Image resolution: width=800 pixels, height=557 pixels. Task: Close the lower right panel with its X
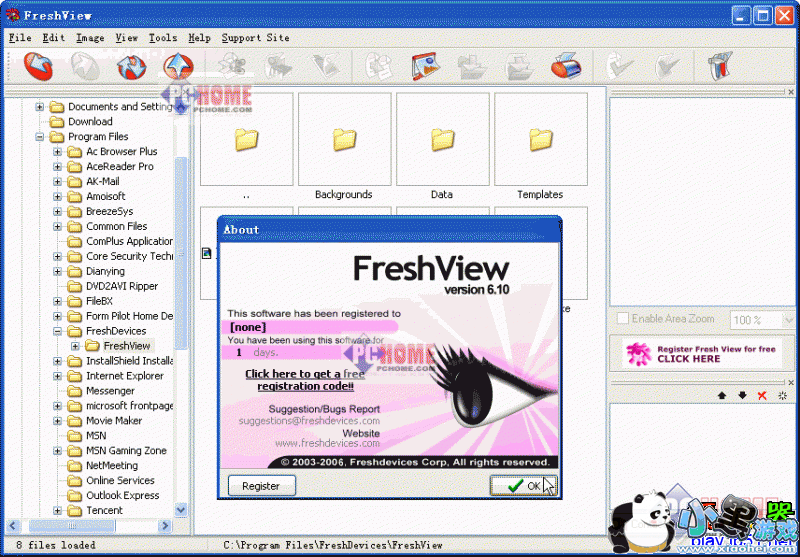point(791,382)
